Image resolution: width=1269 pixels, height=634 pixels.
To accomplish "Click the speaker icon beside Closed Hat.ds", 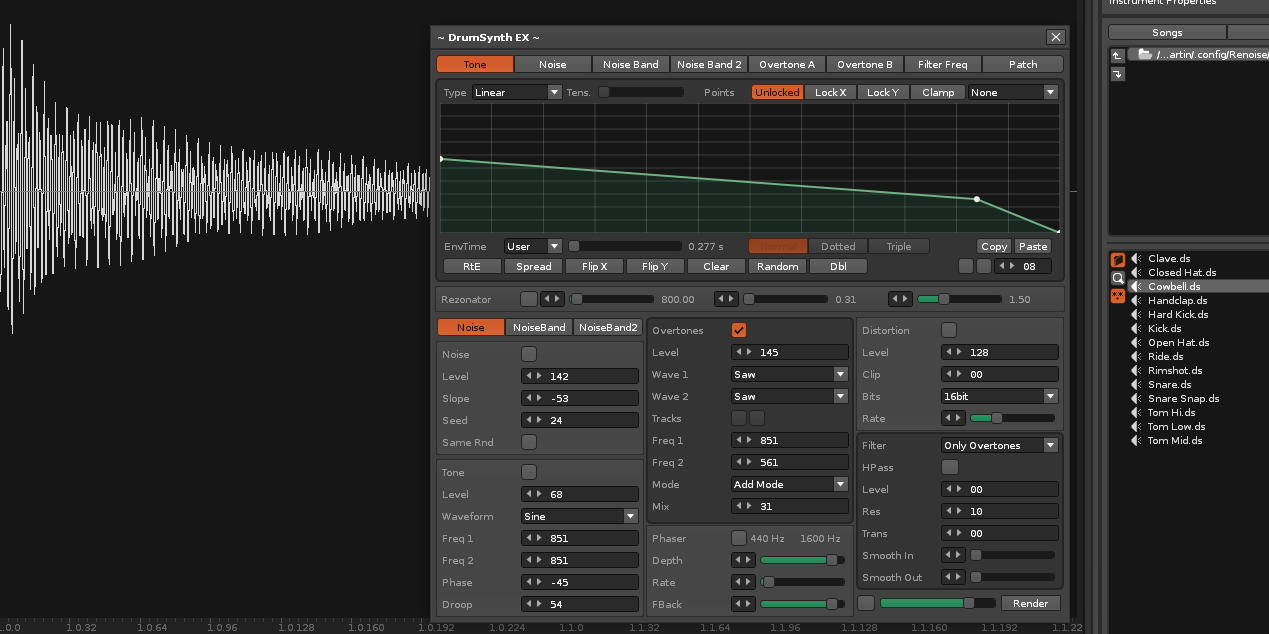I will click(x=1137, y=273).
